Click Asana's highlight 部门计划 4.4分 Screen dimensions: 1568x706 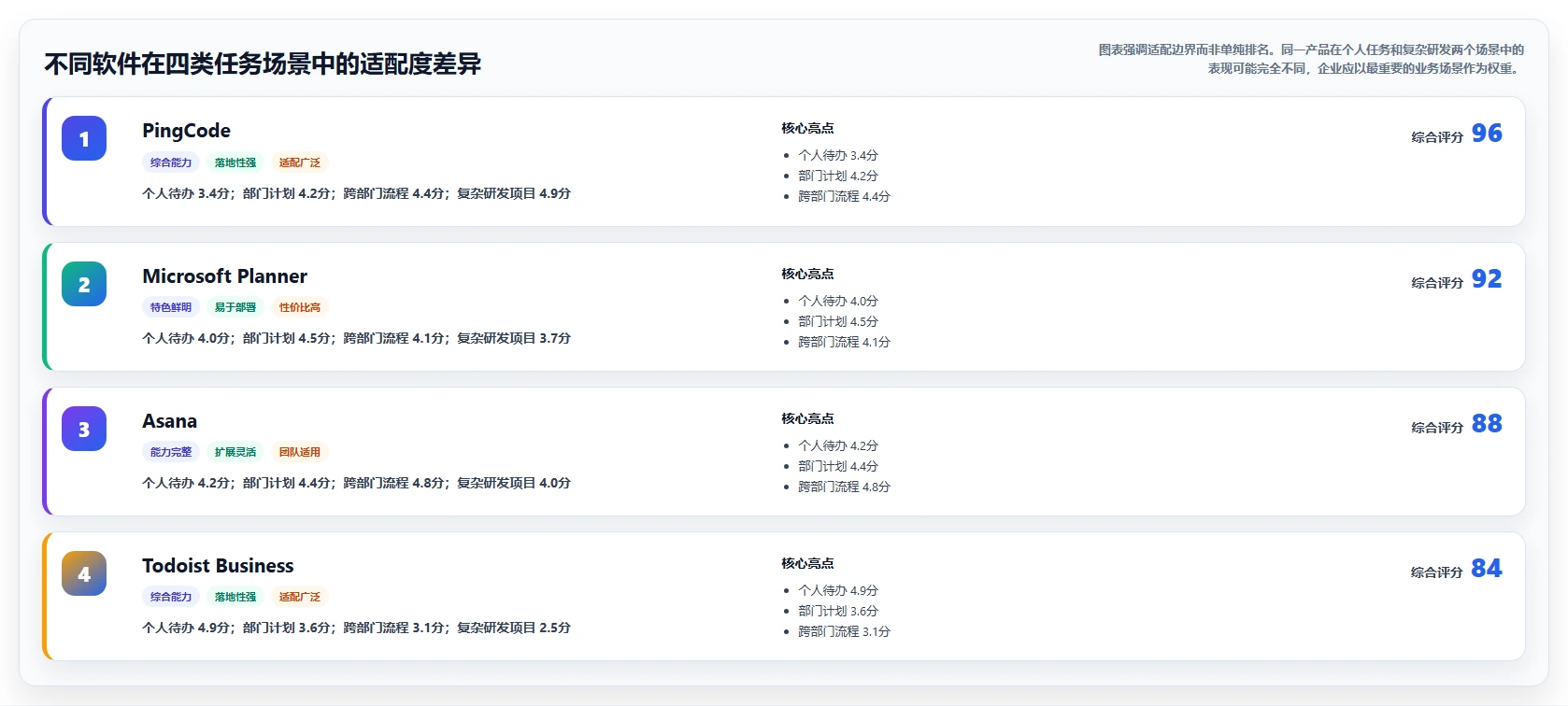coord(838,466)
